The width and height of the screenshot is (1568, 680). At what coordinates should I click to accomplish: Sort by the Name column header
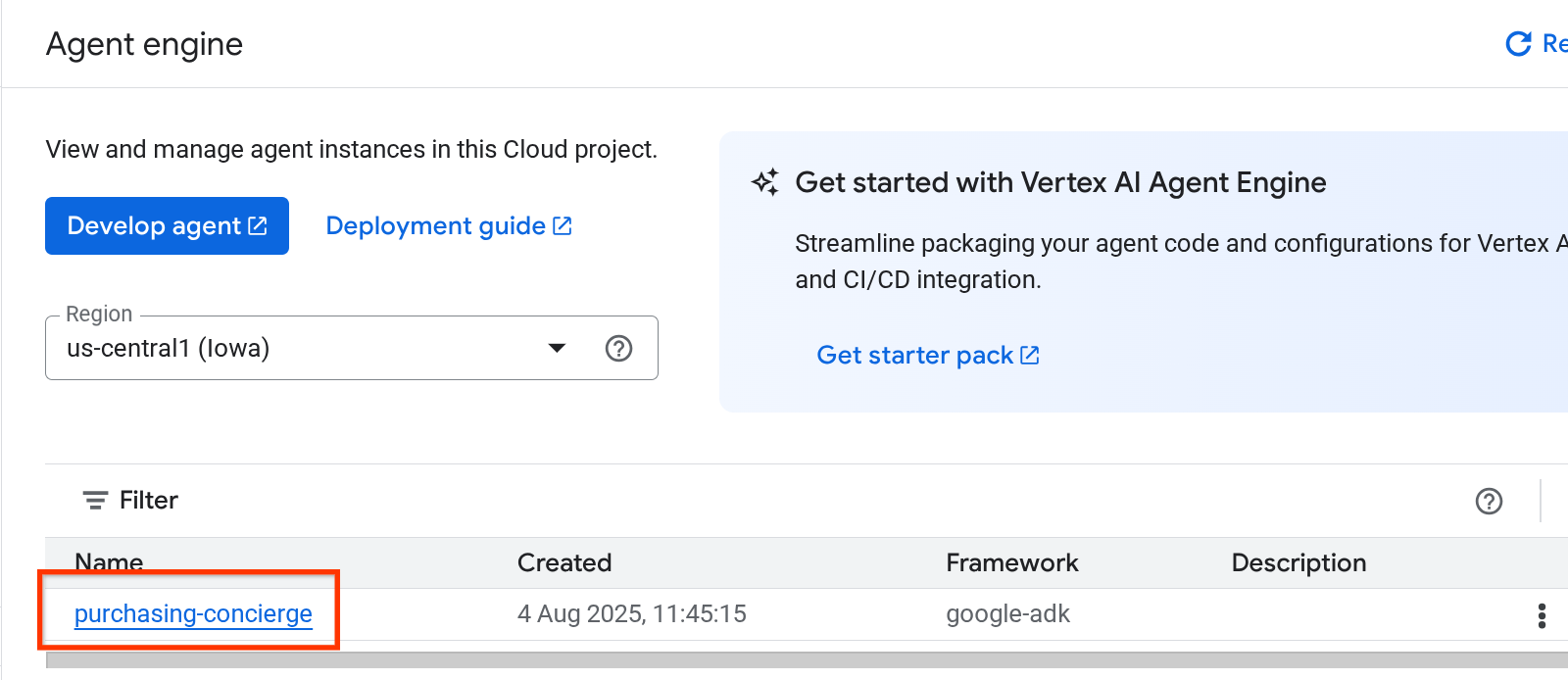click(x=109, y=562)
